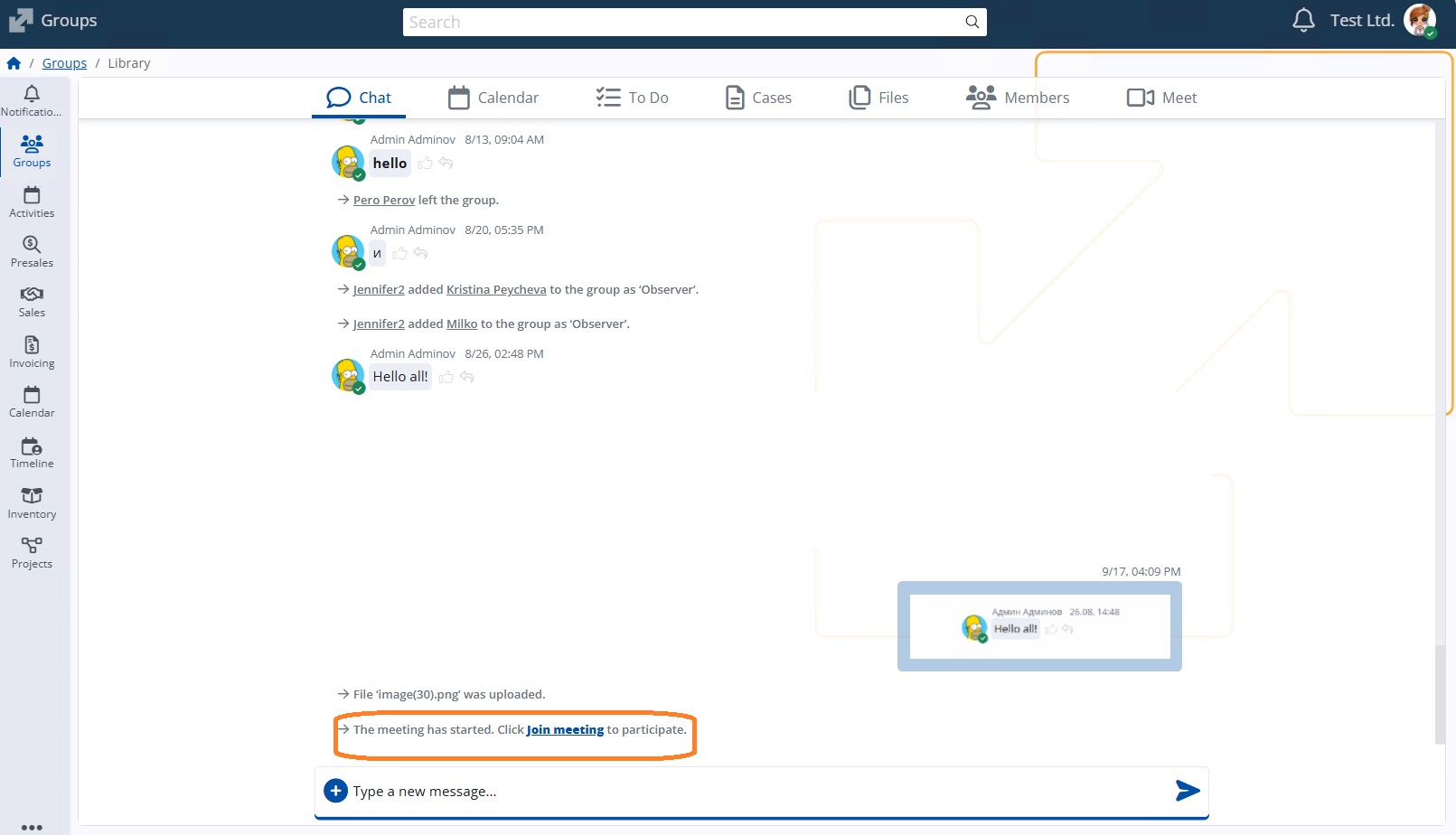
Task: Open the Notifications sidebar item
Action: coord(32,101)
